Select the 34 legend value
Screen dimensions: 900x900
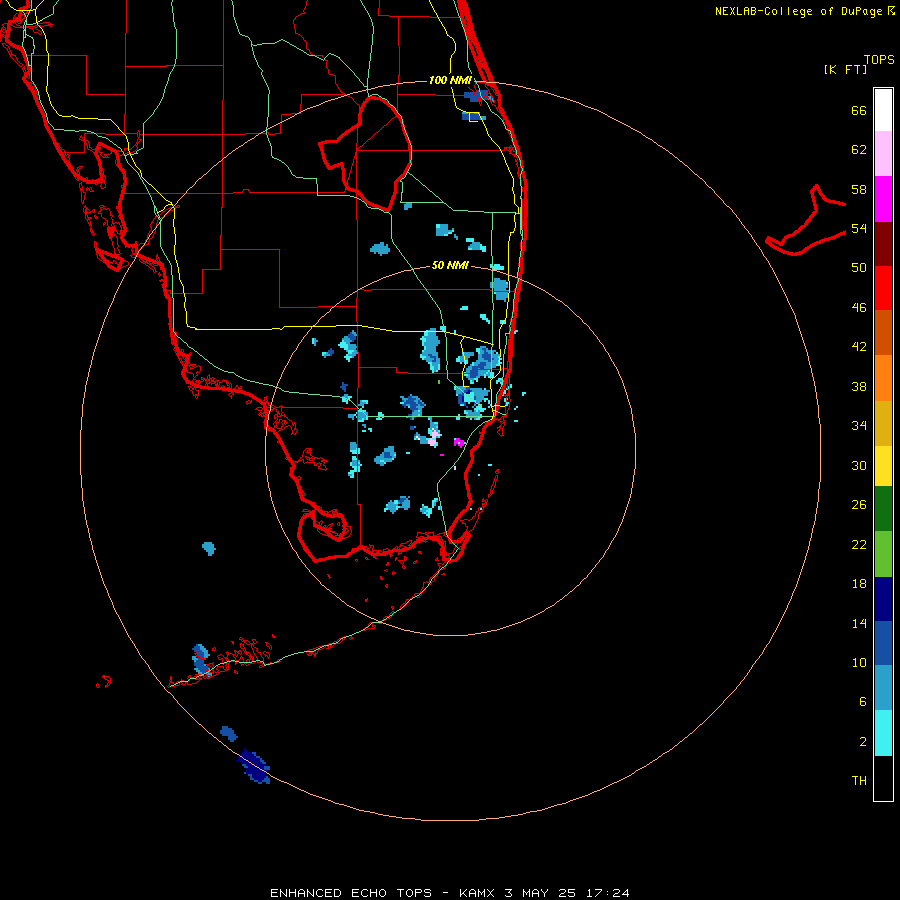click(x=859, y=426)
